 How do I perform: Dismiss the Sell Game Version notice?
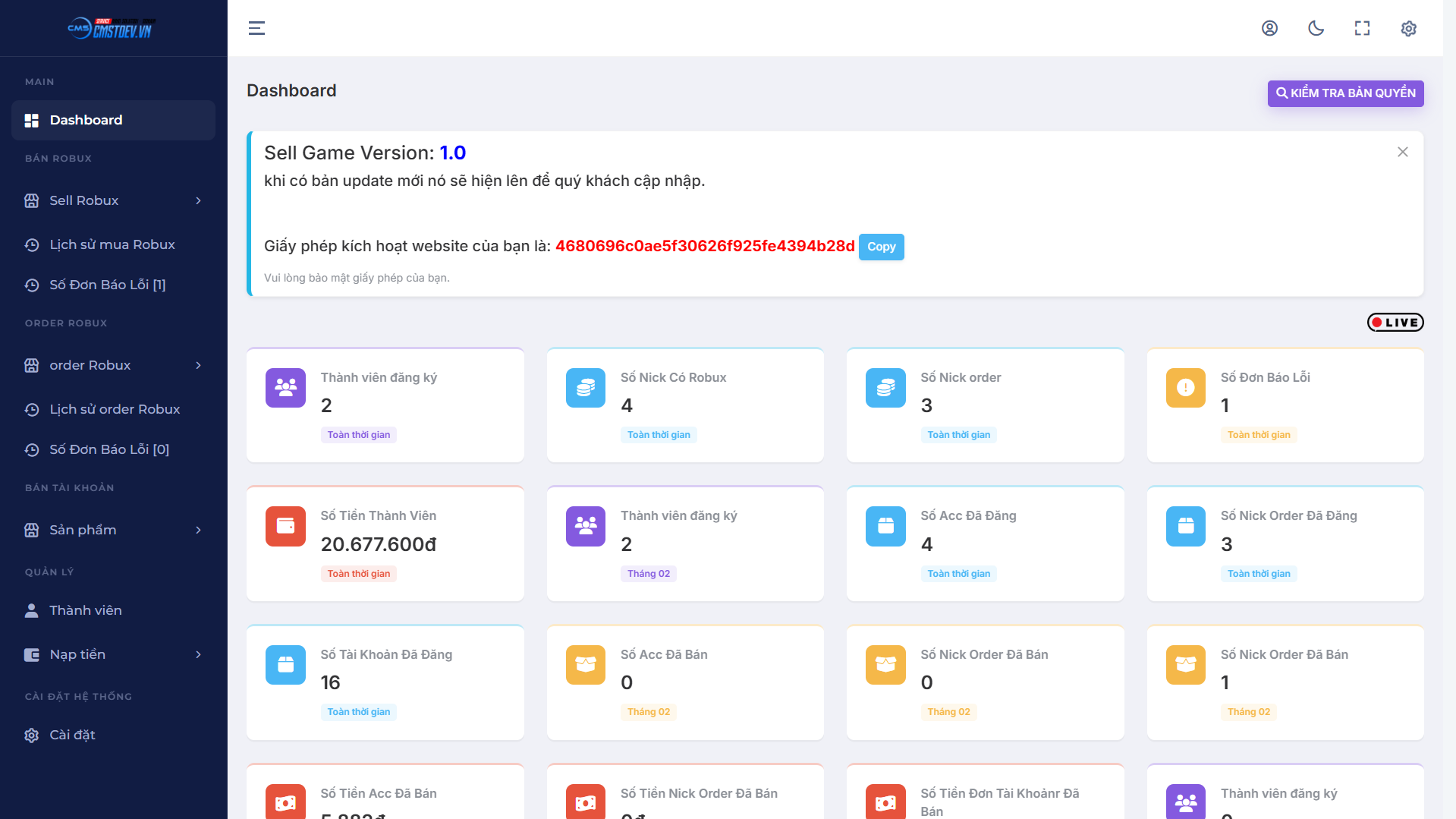(x=1402, y=152)
